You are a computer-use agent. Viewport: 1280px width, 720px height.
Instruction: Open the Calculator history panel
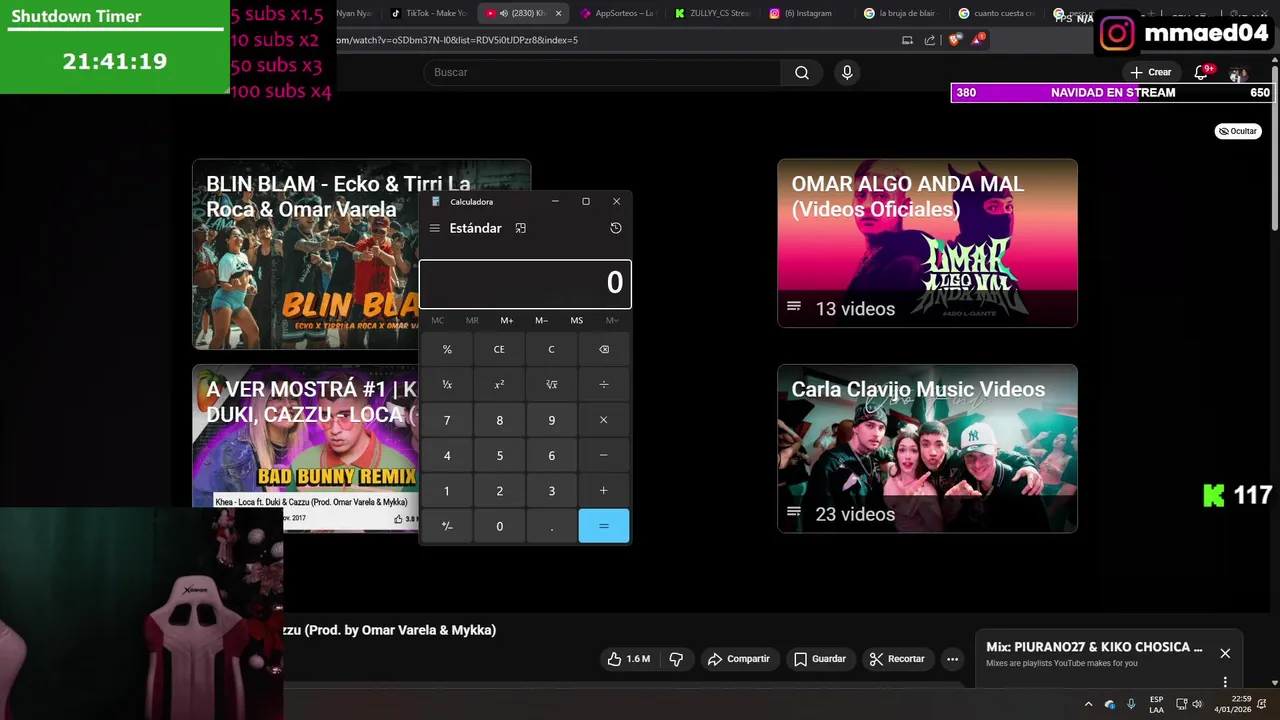pyautogui.click(x=616, y=228)
